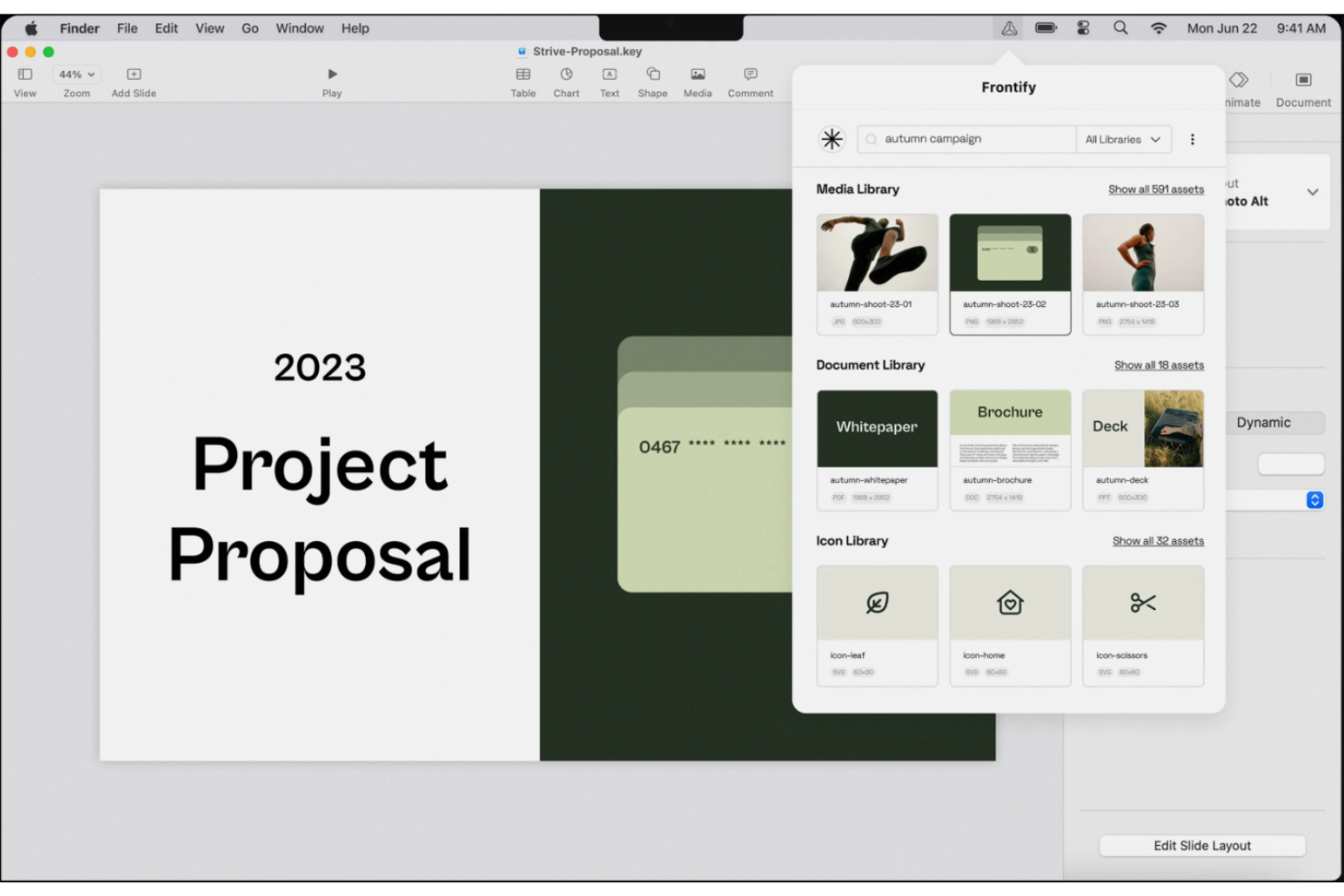1344x896 pixels.
Task: Start slideshow with the Play button
Action: point(332,74)
